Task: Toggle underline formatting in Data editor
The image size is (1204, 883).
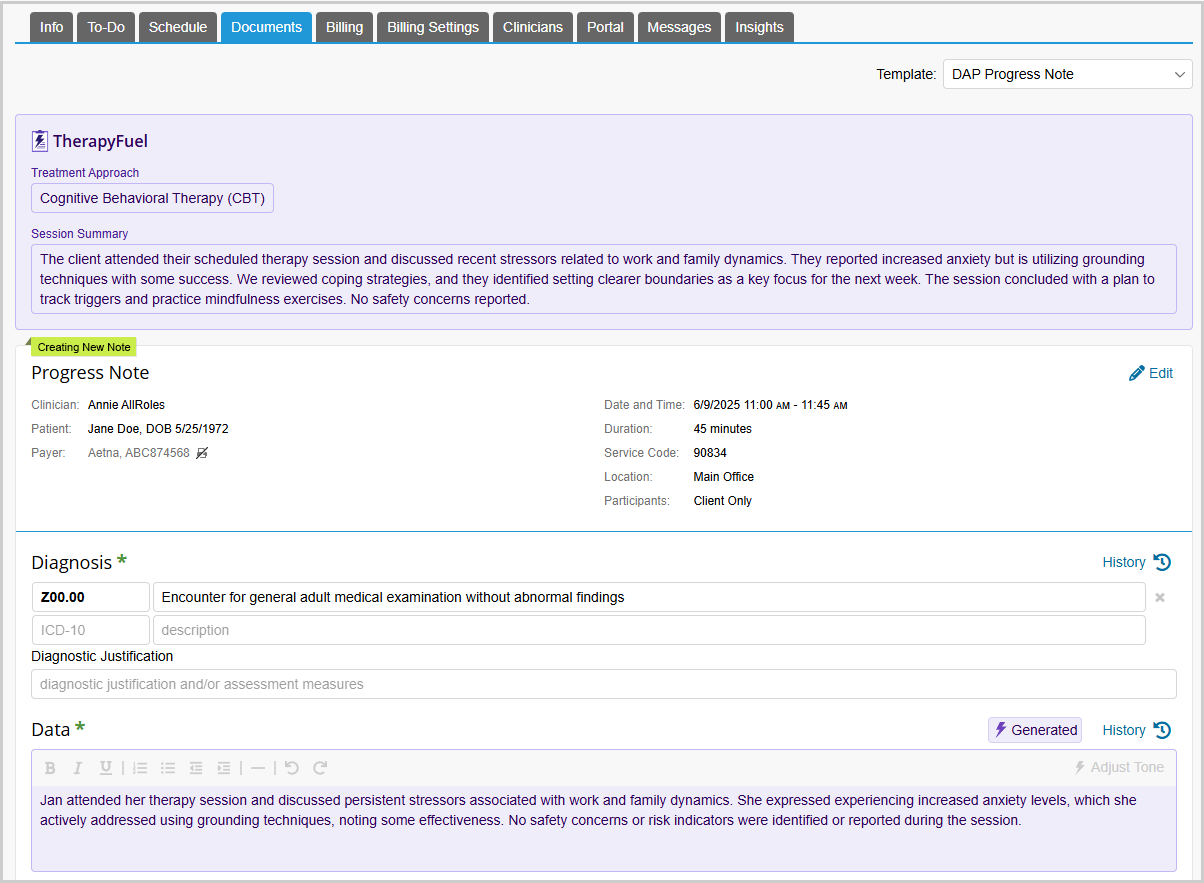Action: 105,768
